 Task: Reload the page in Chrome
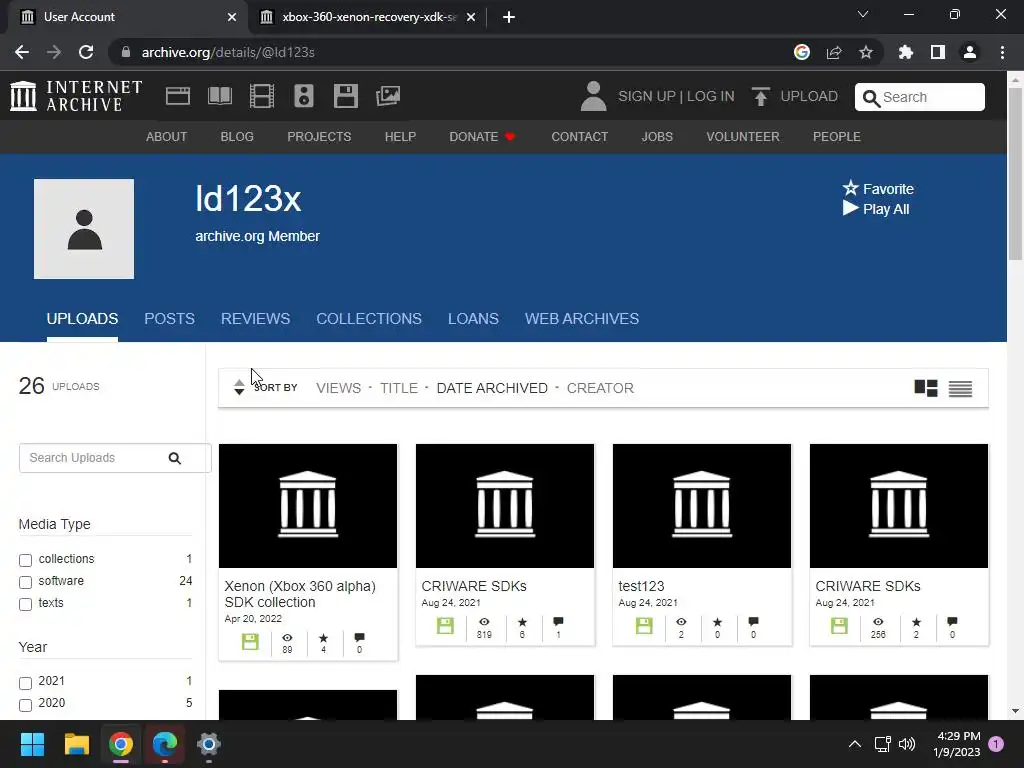[x=86, y=52]
